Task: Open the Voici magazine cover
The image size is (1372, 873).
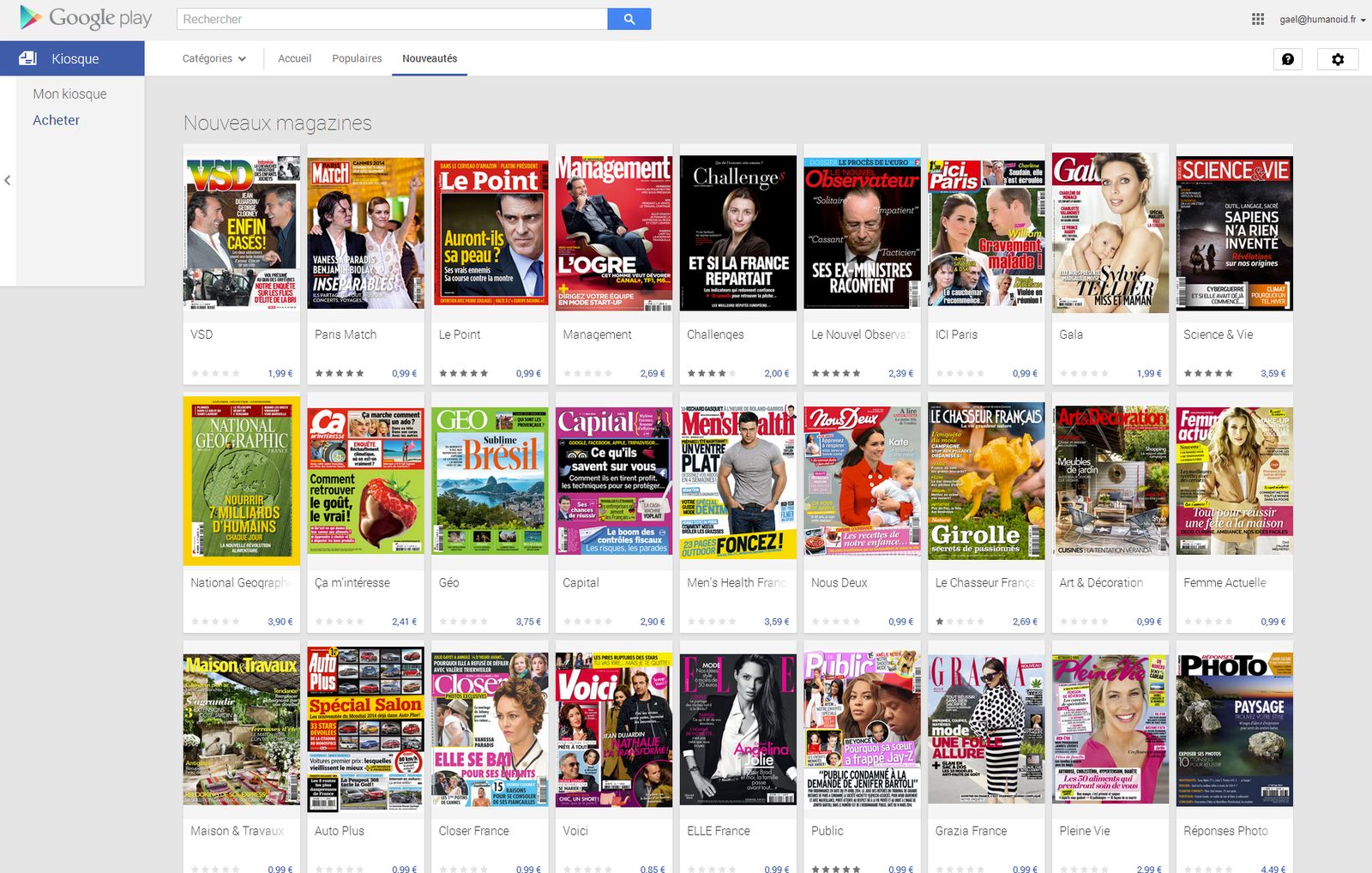Action: pos(614,729)
